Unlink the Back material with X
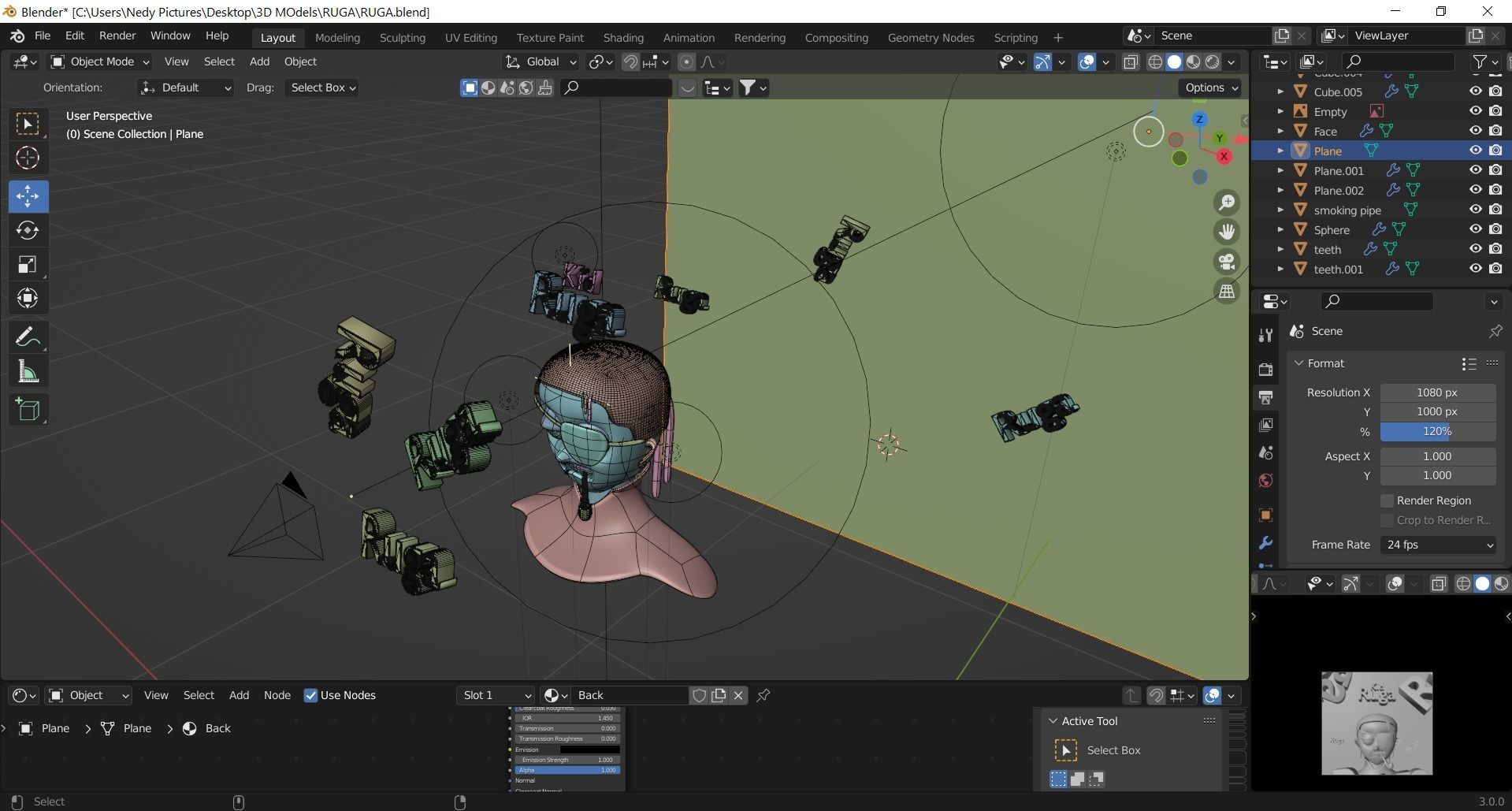 pyautogui.click(x=738, y=695)
